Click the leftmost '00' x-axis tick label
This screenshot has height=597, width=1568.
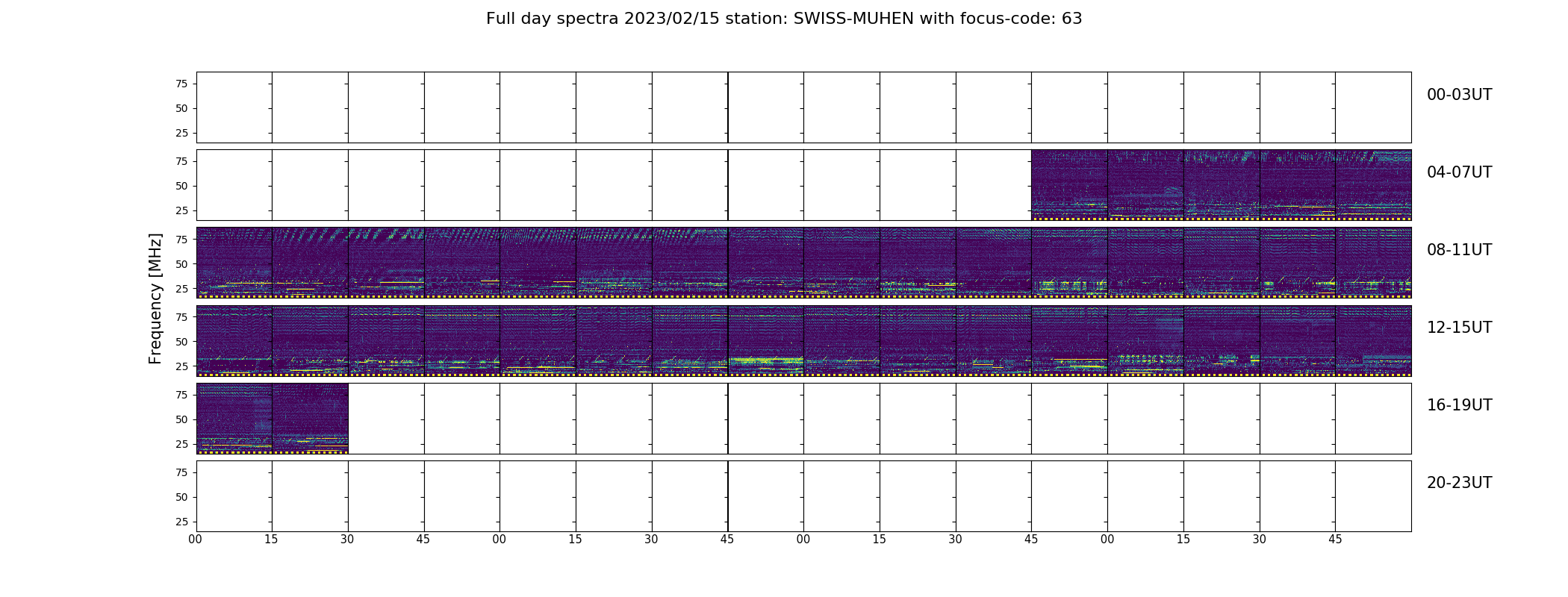pos(196,540)
